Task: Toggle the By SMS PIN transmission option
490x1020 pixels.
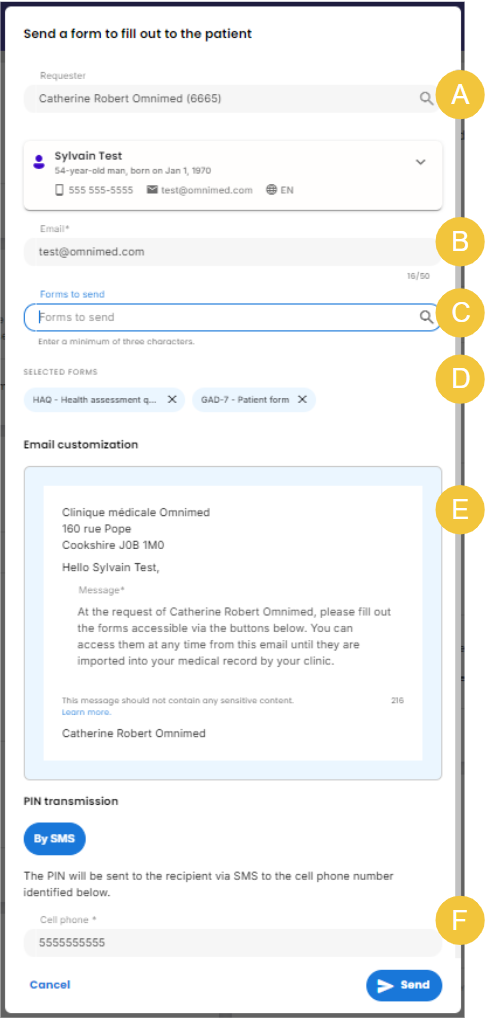Action: point(55,839)
